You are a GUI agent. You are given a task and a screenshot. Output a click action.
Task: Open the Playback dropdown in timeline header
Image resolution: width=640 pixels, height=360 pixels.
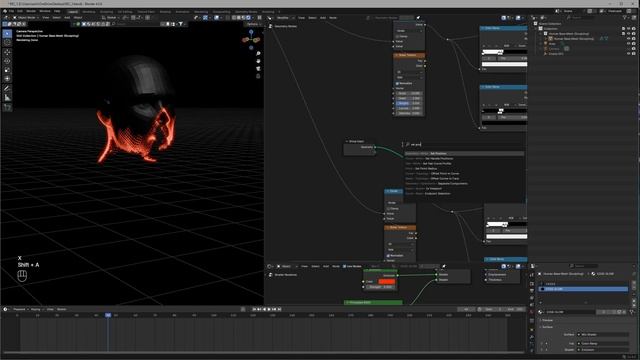(x=20, y=309)
